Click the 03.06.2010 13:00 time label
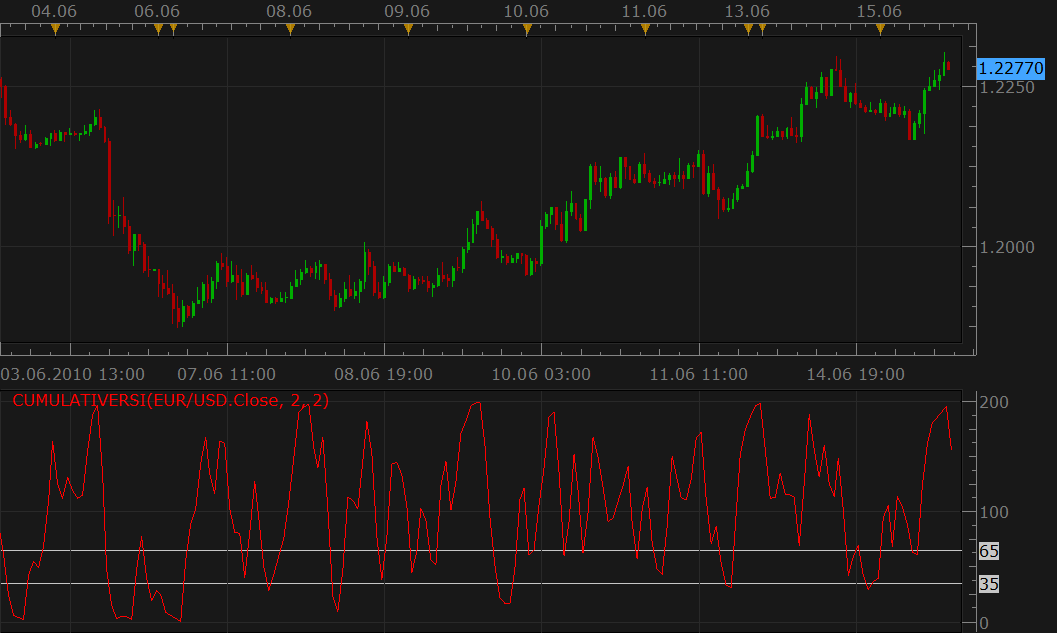 [x=73, y=374]
